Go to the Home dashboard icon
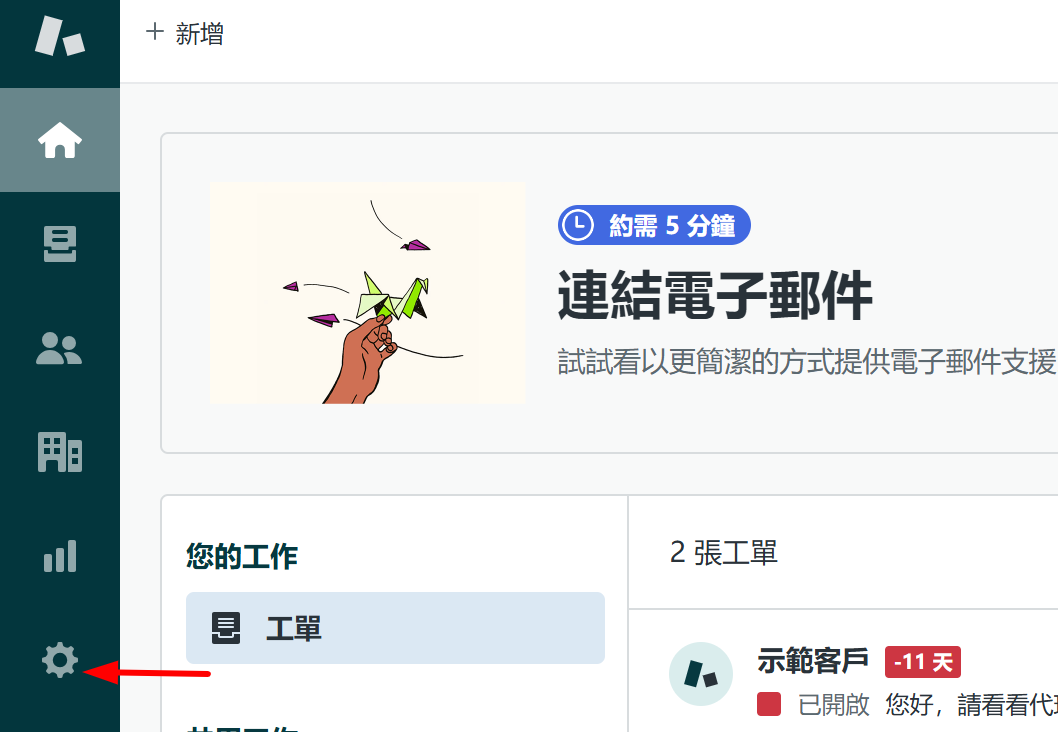The width and height of the screenshot is (1058, 732). point(60,140)
